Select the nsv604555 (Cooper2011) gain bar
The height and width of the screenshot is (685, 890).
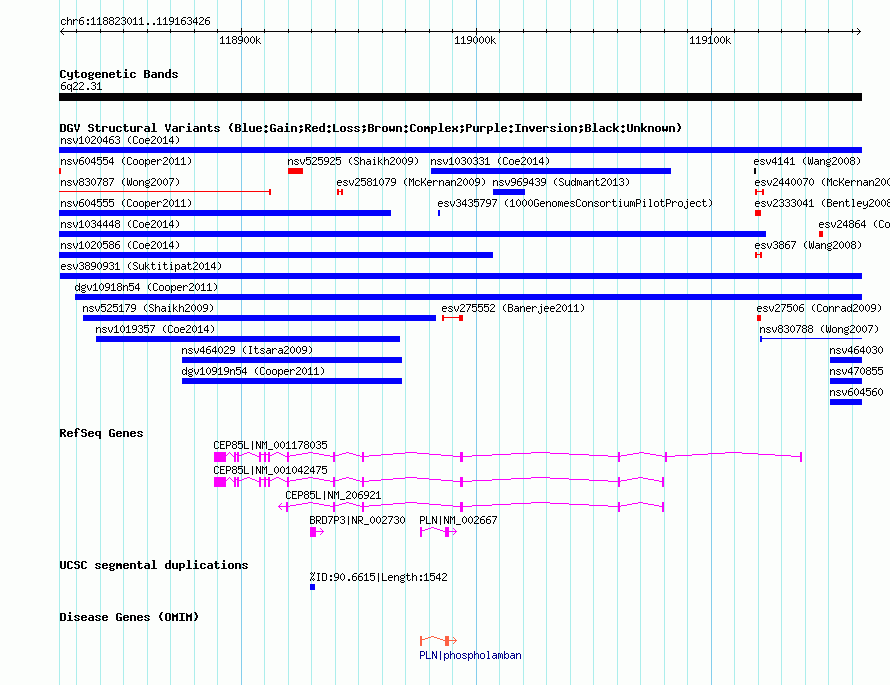click(x=225, y=213)
